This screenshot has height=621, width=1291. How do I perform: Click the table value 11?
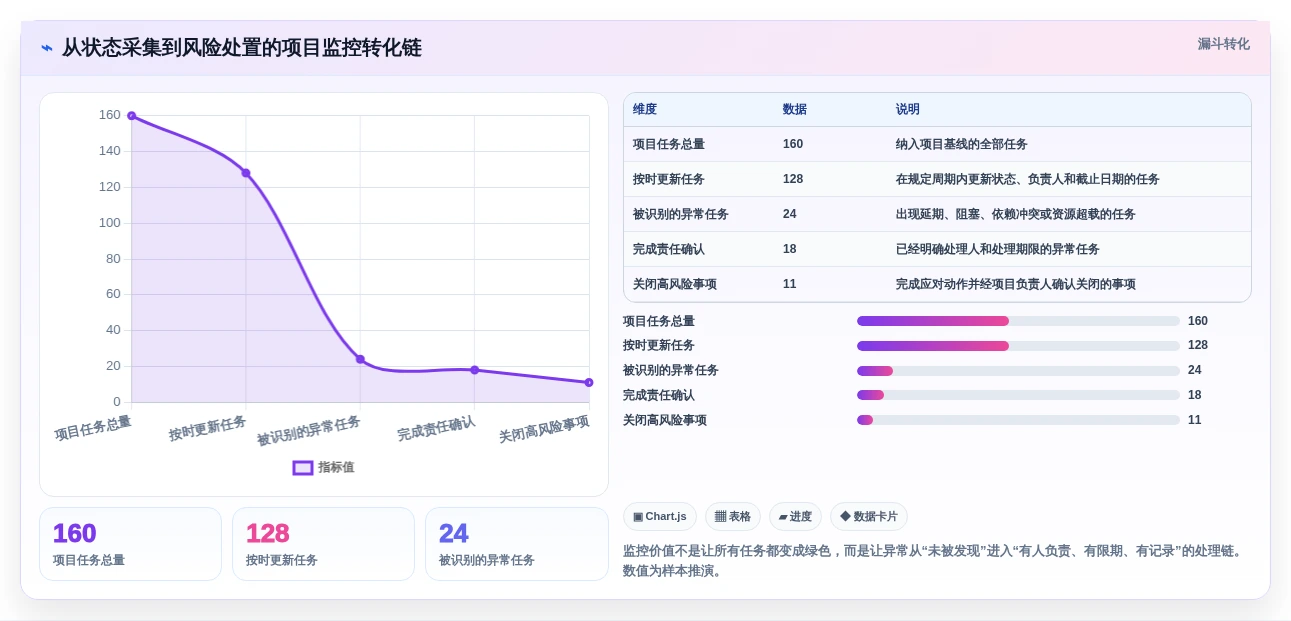click(790, 284)
